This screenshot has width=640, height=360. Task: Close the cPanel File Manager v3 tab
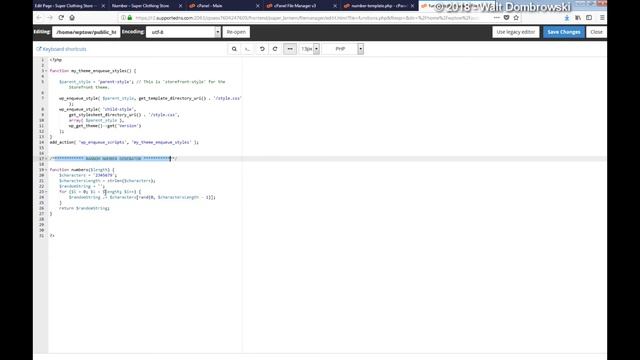coord(335,6)
